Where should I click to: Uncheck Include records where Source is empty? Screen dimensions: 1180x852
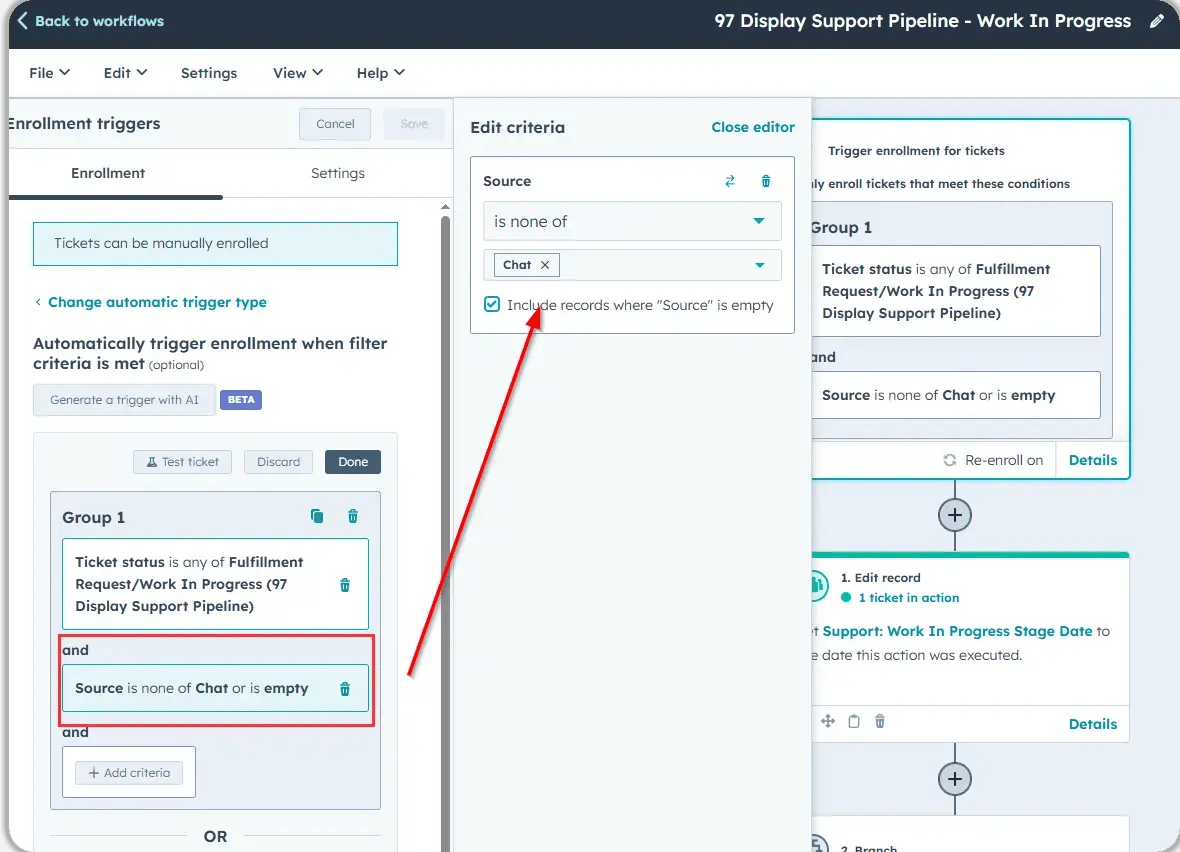click(x=491, y=303)
